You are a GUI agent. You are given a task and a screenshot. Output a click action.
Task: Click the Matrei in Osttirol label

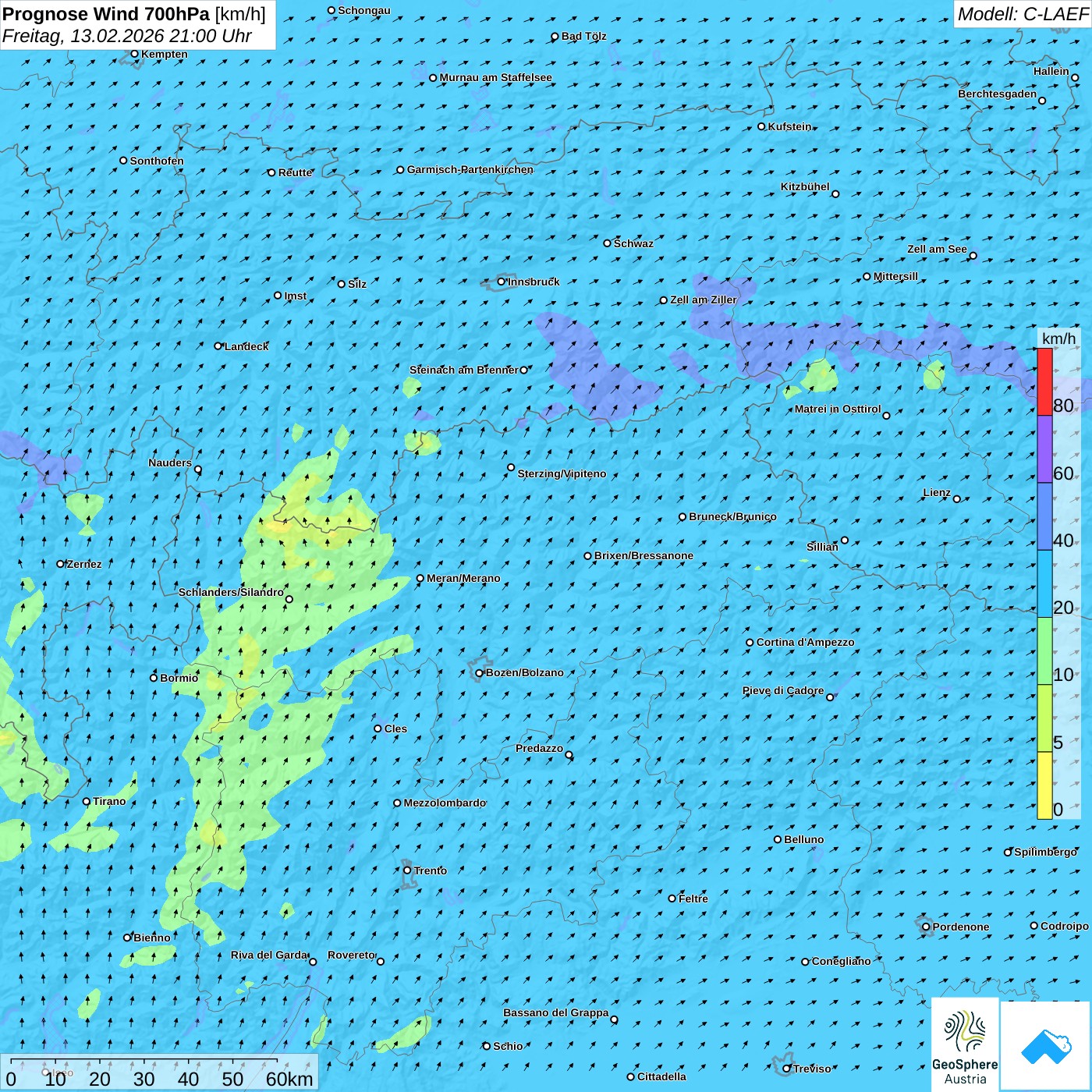click(838, 409)
